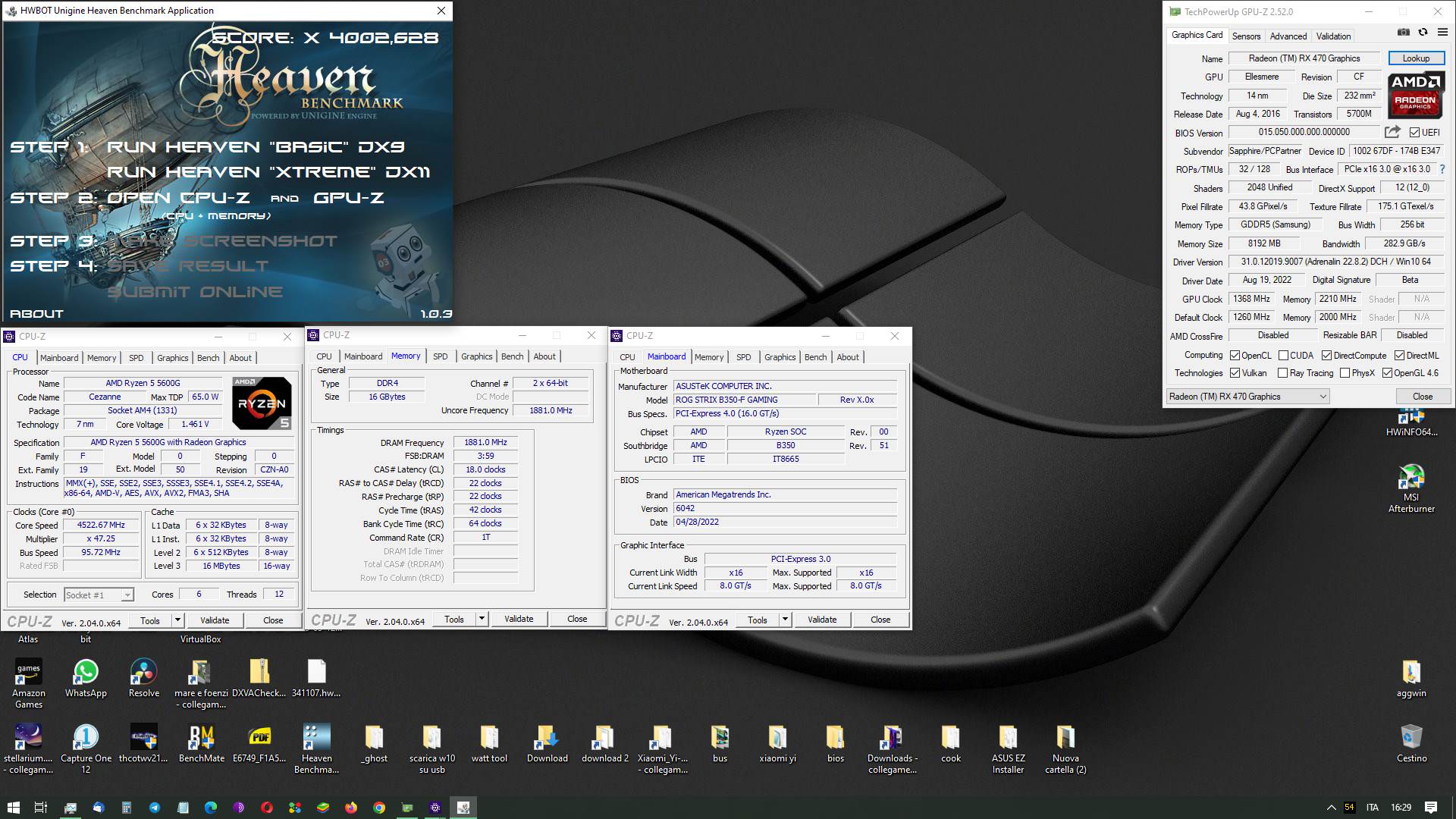This screenshot has height=819, width=1456.
Task: Expand Tools arrow in CPU-Z processor window
Action: (177, 620)
